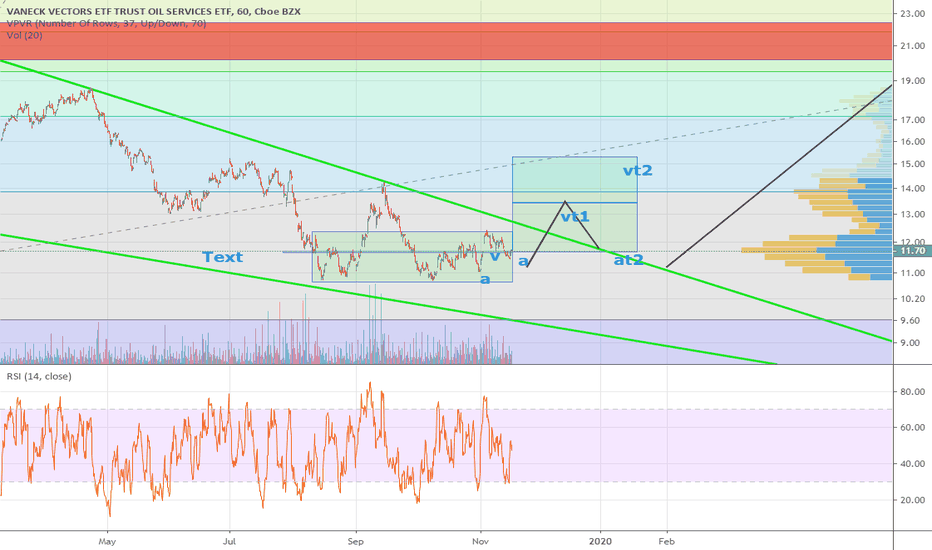Click the 'Jul' time axis label
Screen dimensions: 932x550
229,541
